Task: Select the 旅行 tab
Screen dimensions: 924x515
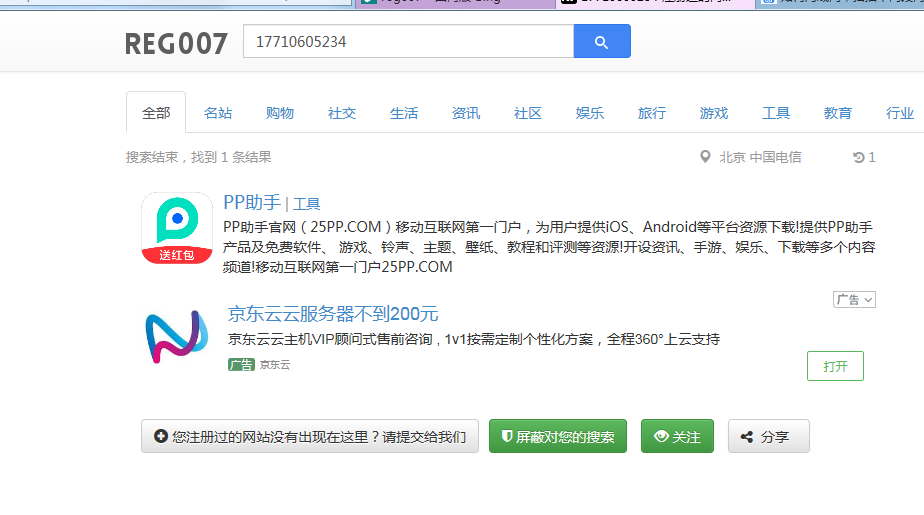Action: 652,113
